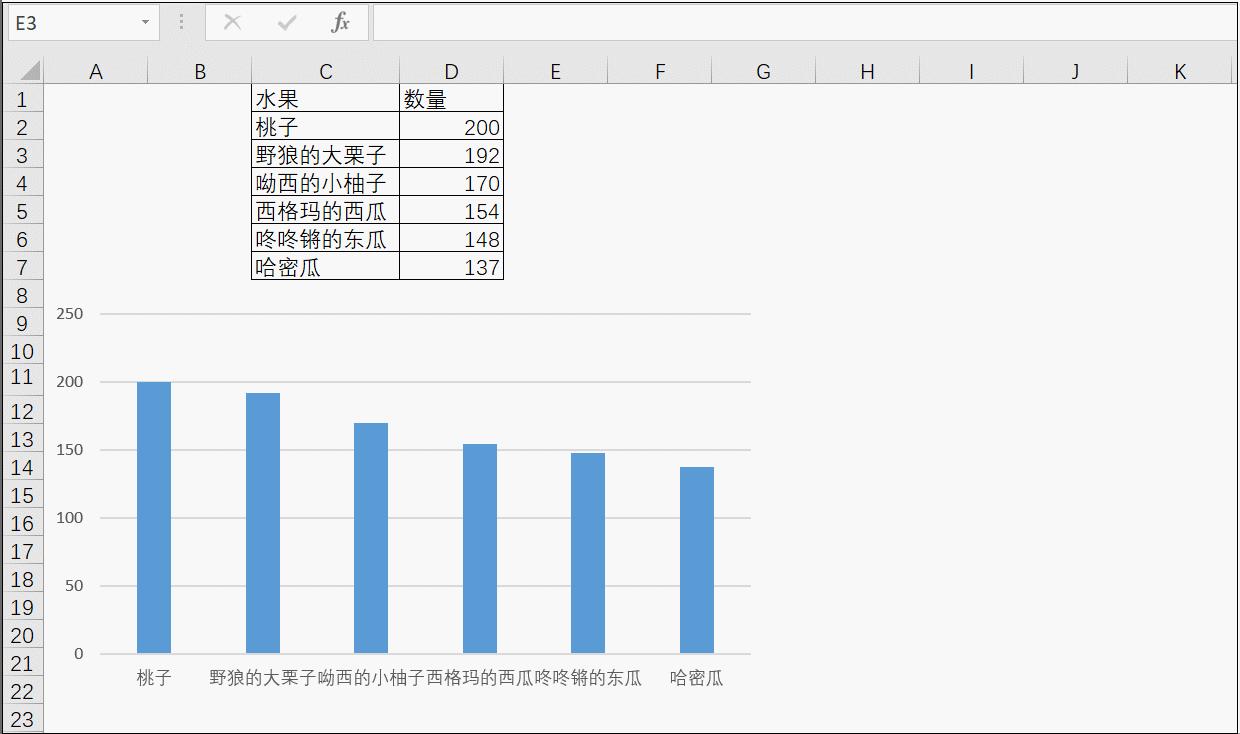Click the chart bar for 呦西的小柚子

371,538
